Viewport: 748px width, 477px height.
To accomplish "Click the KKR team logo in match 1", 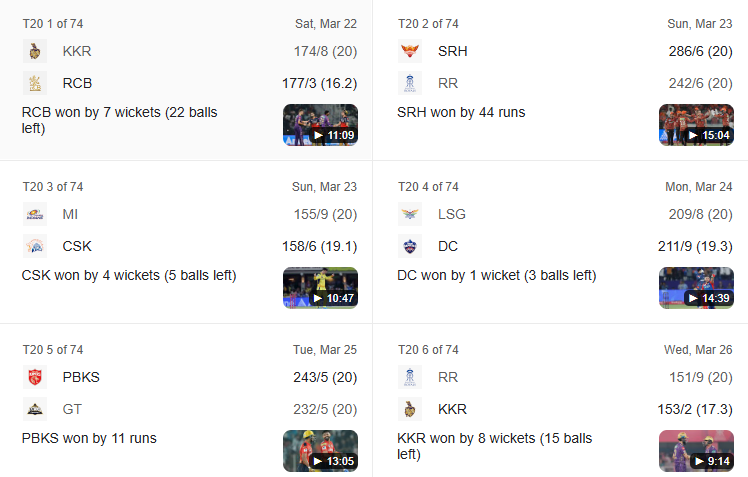I will (35, 51).
